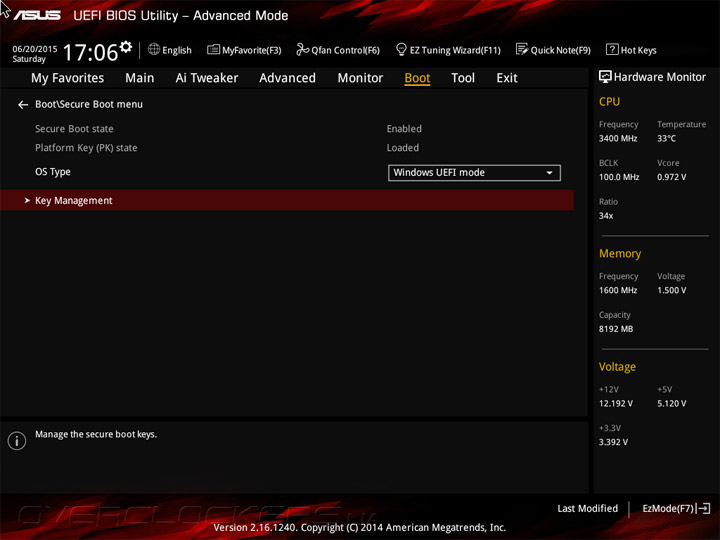
Task: Open Quick Note(F9)
Action: (x=553, y=50)
